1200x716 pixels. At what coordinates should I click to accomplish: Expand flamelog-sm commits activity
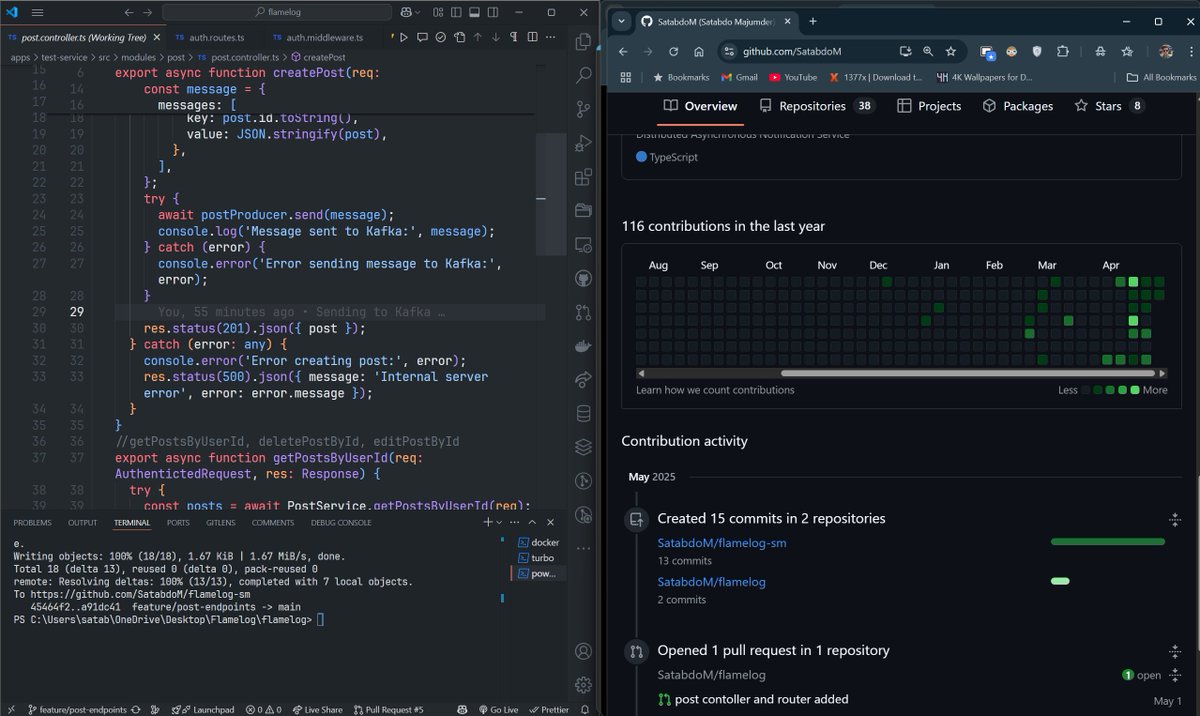pyautogui.click(x=1175, y=519)
